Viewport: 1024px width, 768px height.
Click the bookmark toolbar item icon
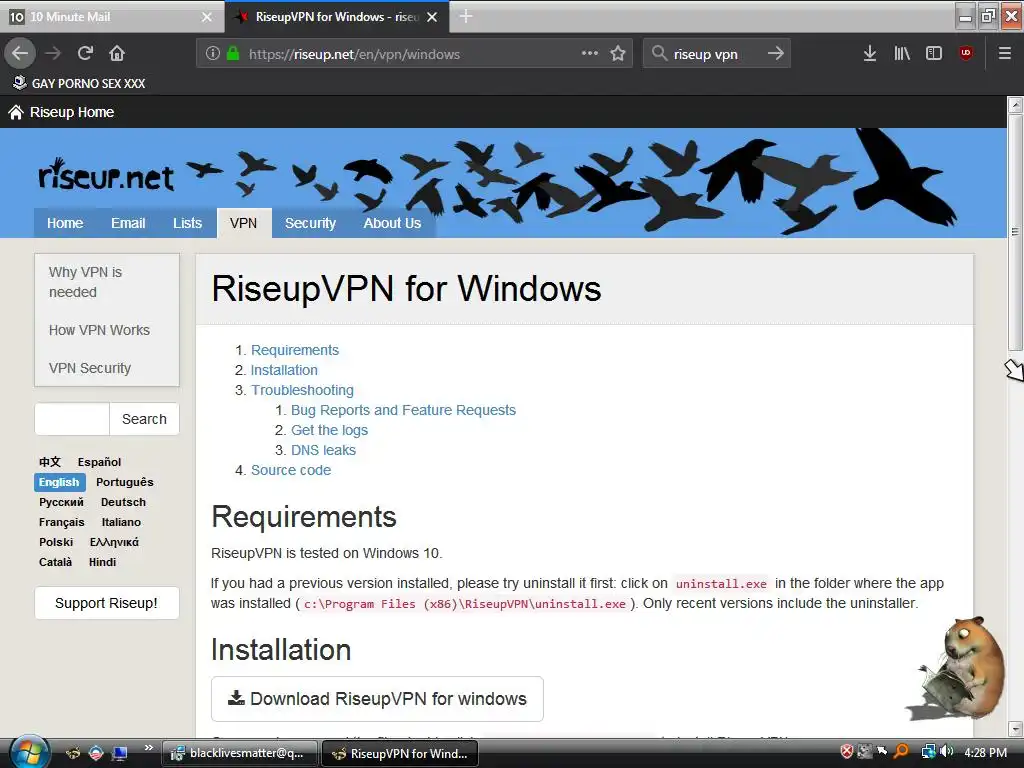pos(20,83)
